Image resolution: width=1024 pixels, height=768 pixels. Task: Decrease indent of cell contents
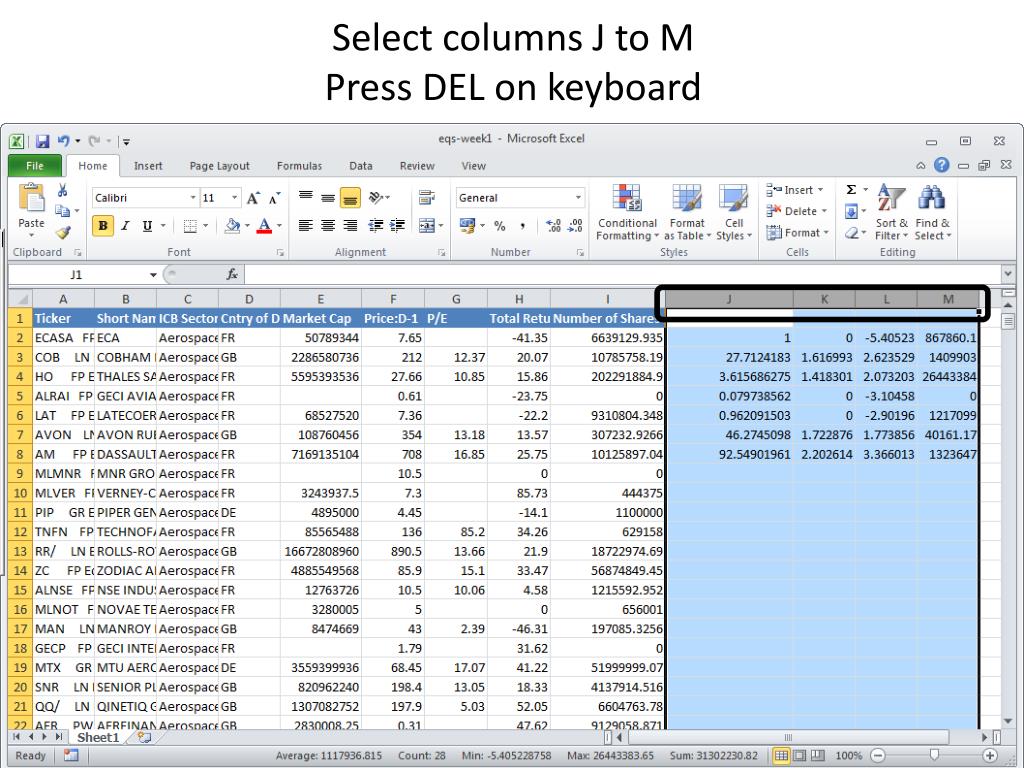376,226
